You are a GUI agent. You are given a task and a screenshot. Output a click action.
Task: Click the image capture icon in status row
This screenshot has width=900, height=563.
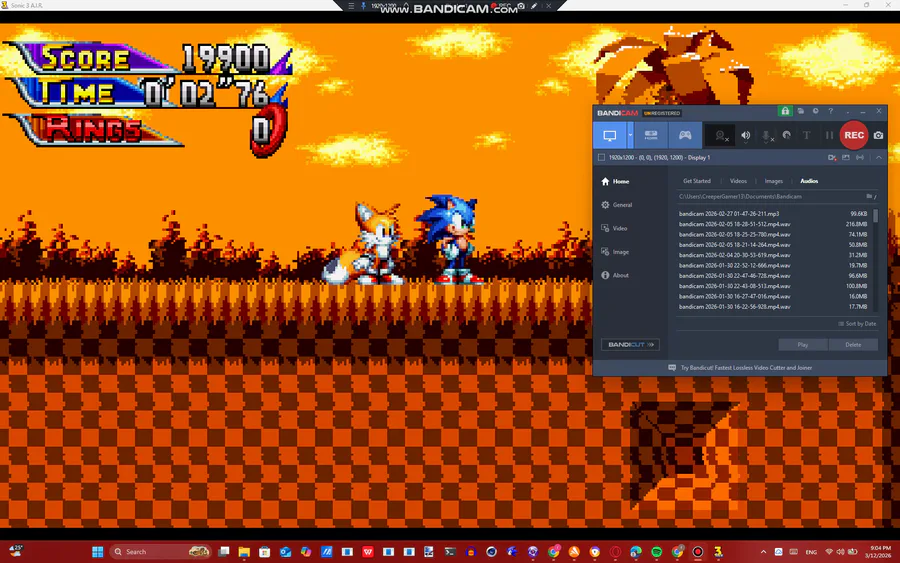pos(845,157)
